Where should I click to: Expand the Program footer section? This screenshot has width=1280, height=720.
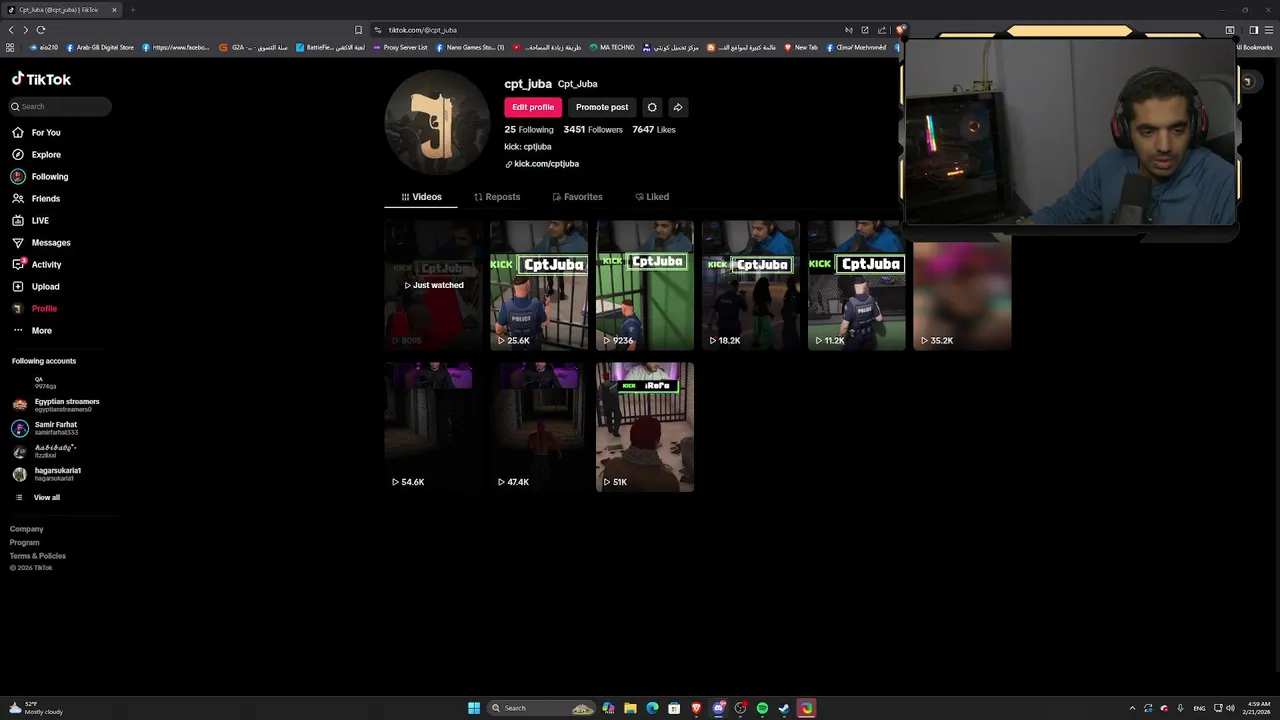pyautogui.click(x=25, y=542)
